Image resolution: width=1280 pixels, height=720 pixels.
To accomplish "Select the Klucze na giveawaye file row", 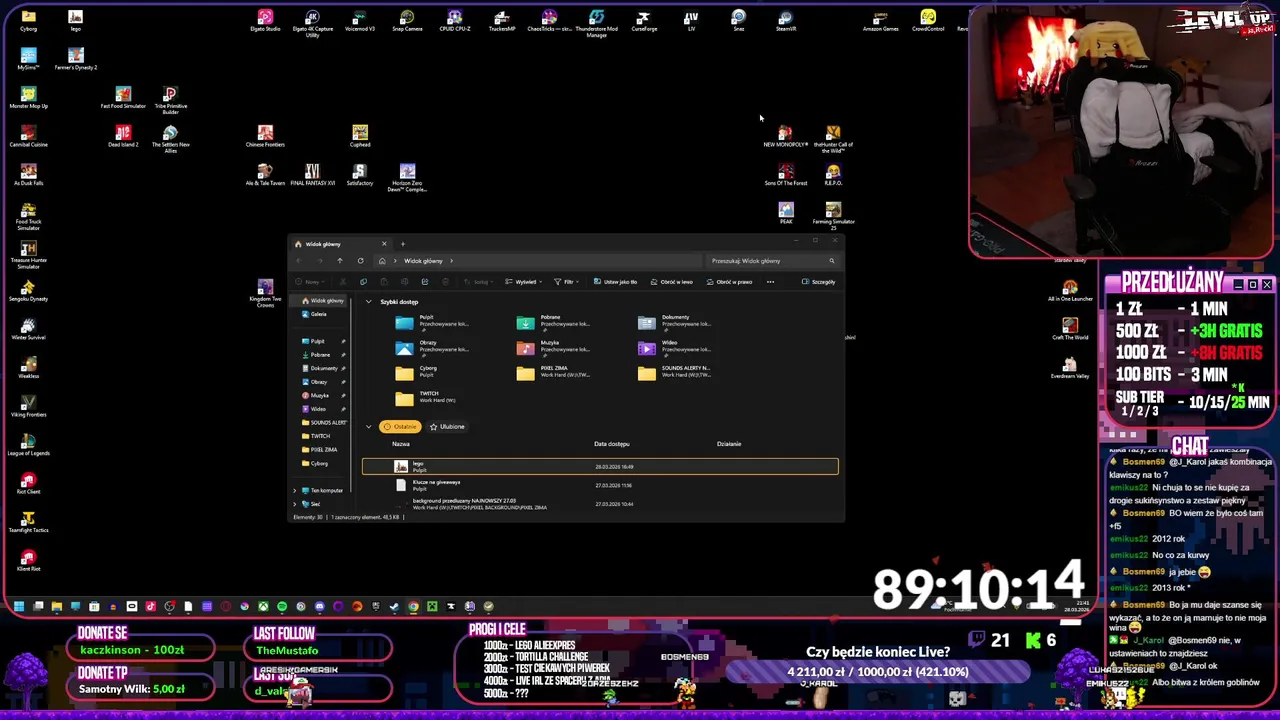I will click(x=600, y=485).
